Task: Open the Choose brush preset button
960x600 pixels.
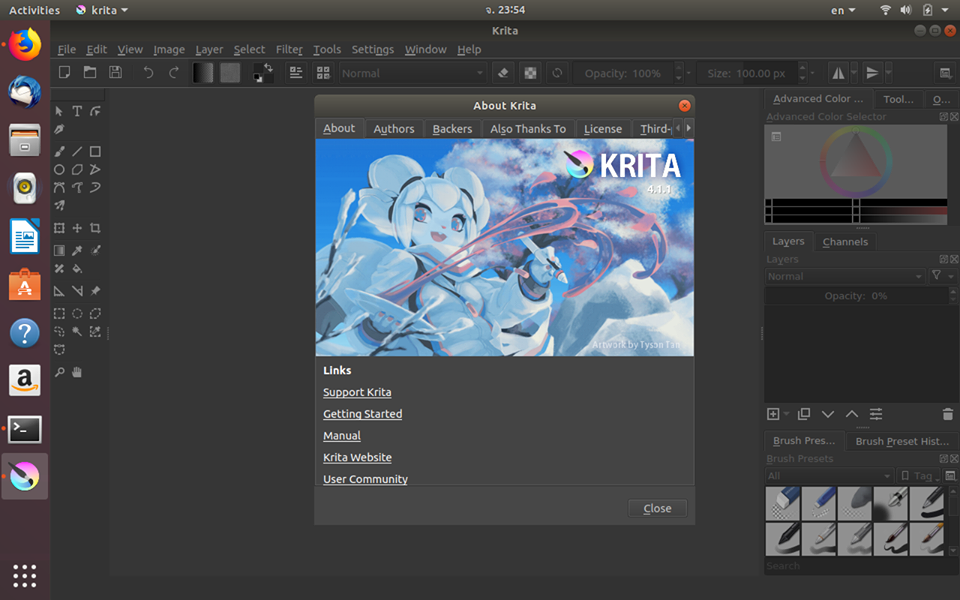Action: tap(323, 73)
